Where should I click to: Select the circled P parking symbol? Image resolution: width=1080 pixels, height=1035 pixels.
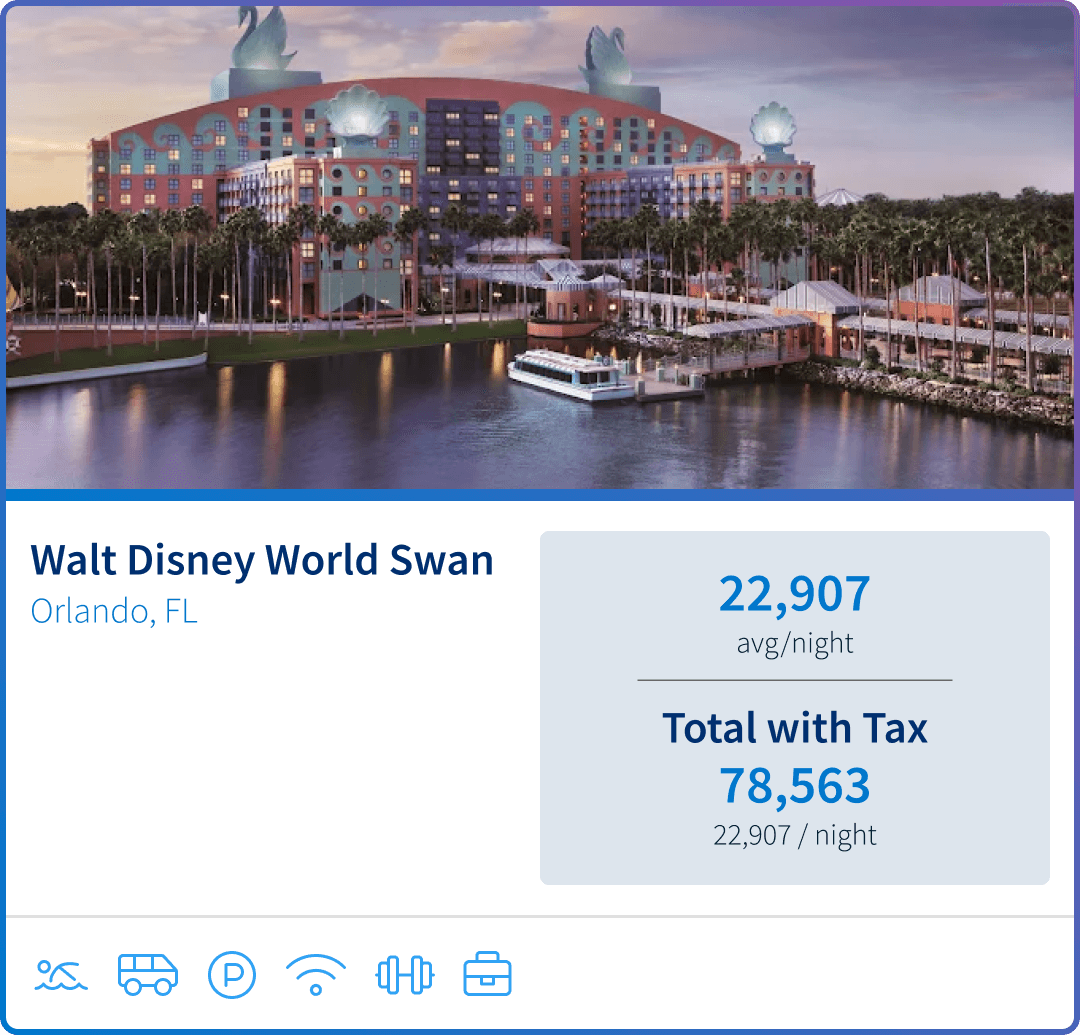click(x=230, y=972)
